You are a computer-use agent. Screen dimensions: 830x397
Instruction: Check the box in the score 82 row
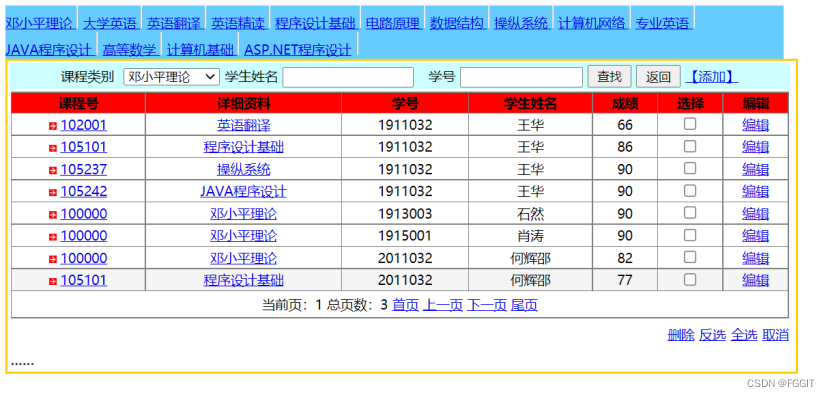(690, 257)
